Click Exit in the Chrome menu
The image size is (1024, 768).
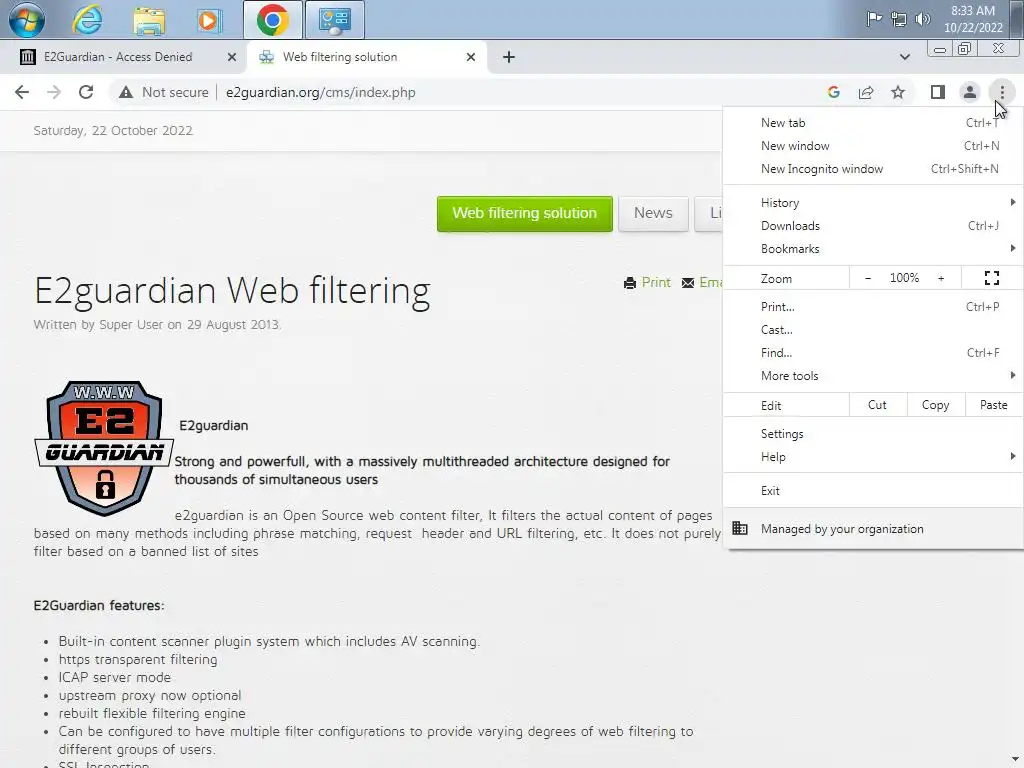(x=873, y=490)
